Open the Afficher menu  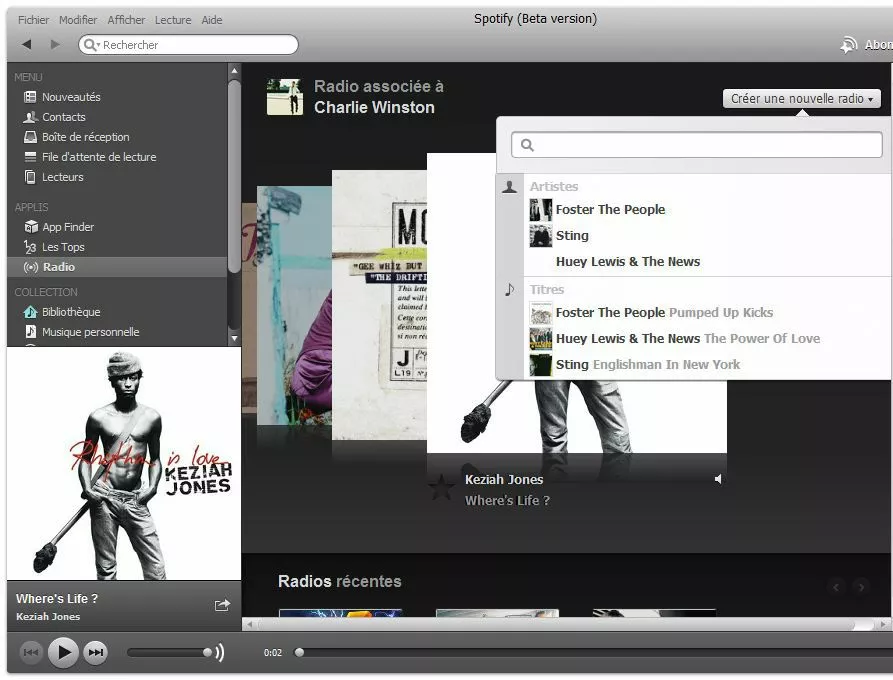[x=126, y=20]
